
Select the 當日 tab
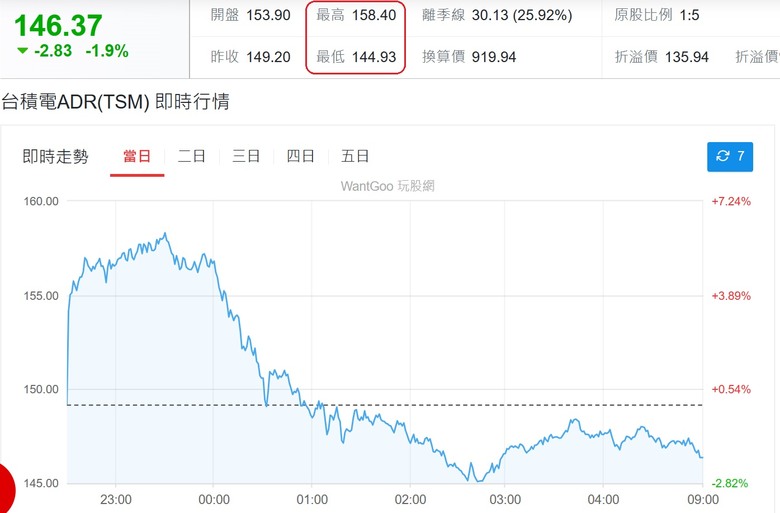click(x=137, y=157)
